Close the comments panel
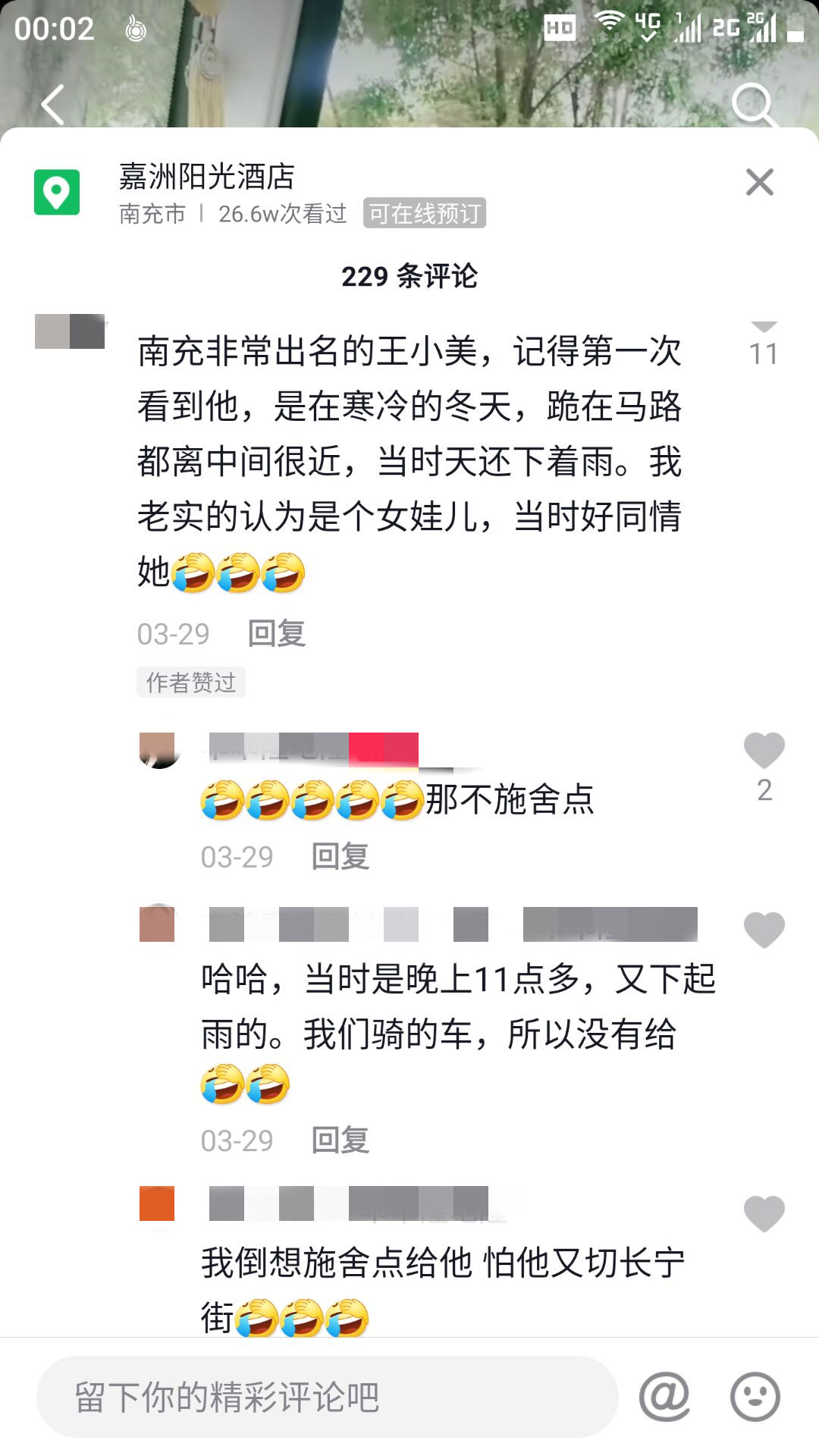This screenshot has height=1456, width=819. [x=759, y=182]
